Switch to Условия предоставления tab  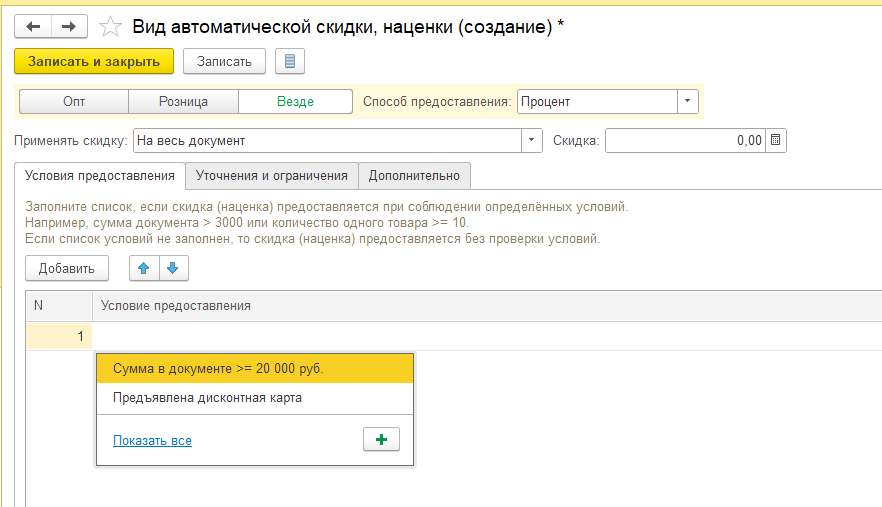pos(100,176)
